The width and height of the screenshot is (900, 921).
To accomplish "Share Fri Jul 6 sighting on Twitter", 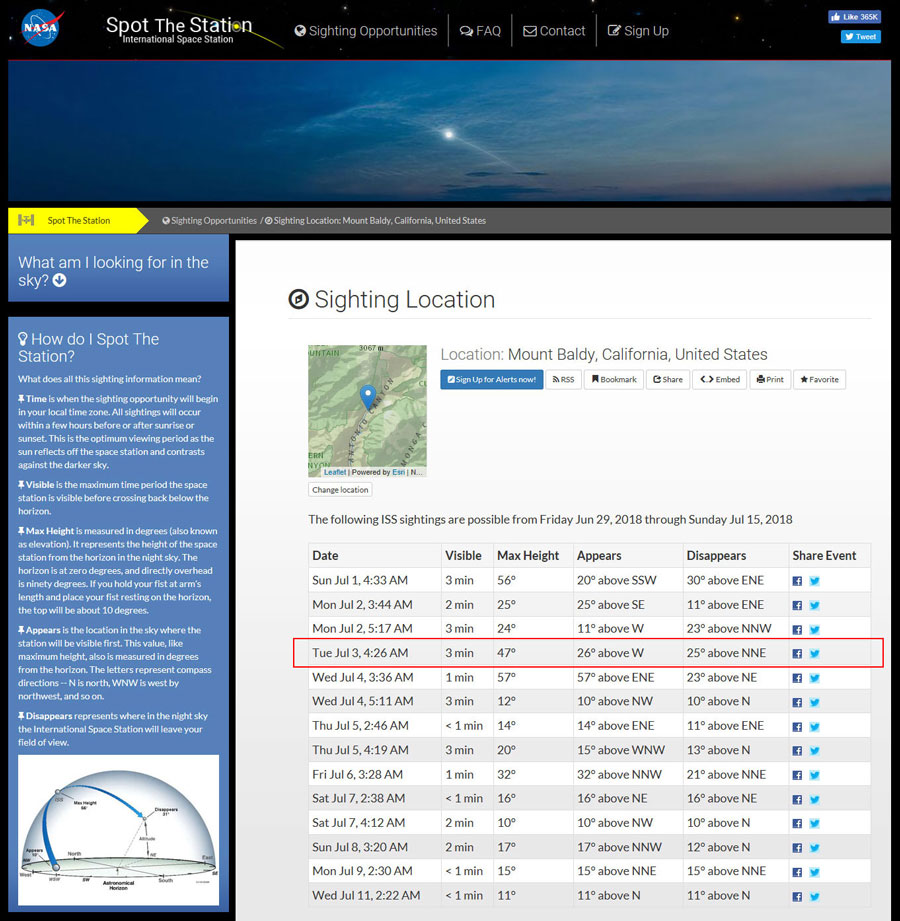I will 815,775.
